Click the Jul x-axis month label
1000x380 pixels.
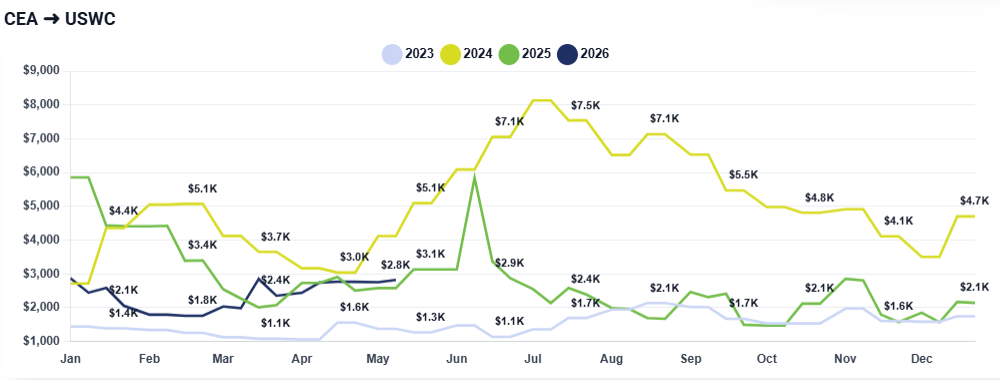coord(535,360)
